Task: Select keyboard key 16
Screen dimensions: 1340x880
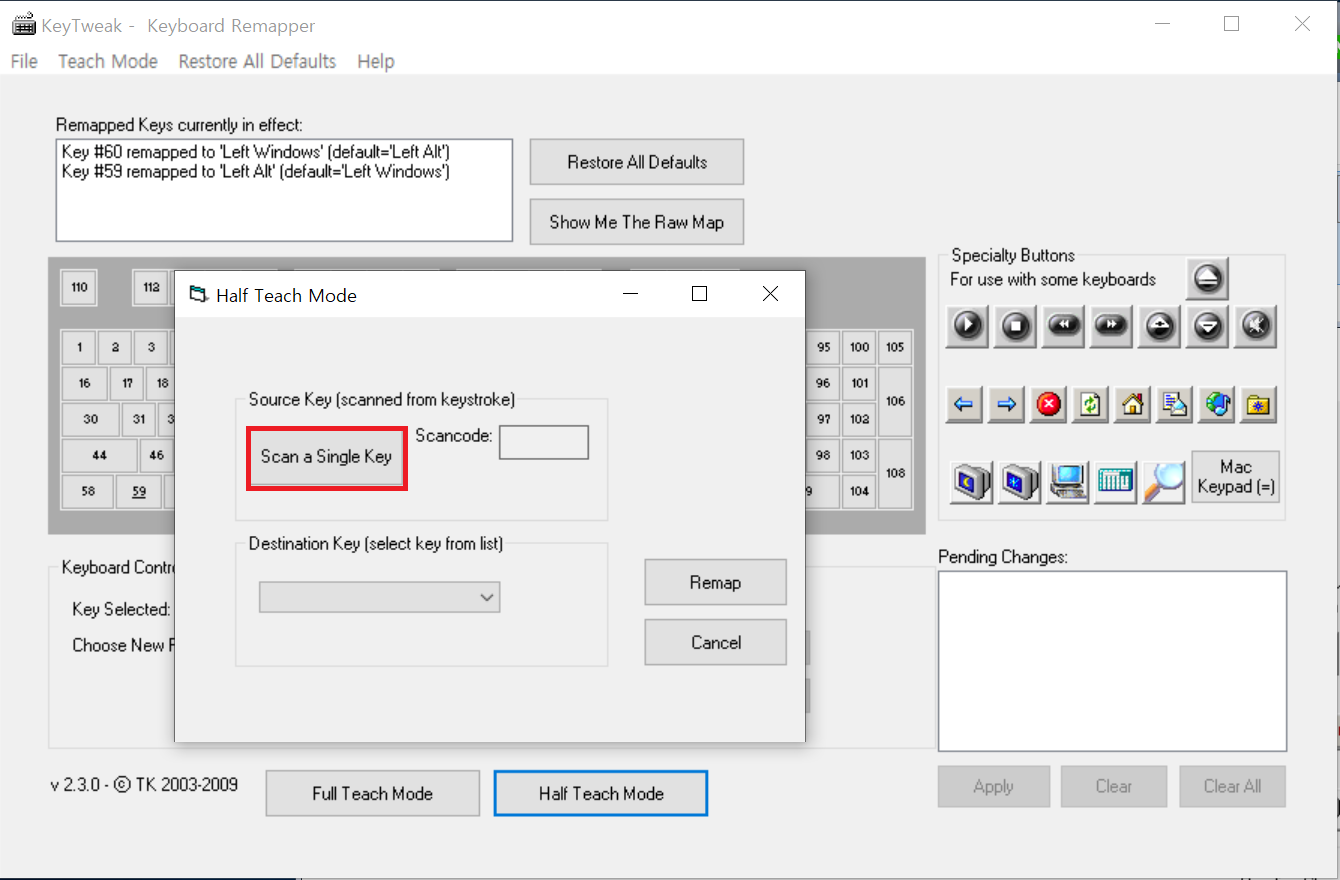Action: pos(85,383)
